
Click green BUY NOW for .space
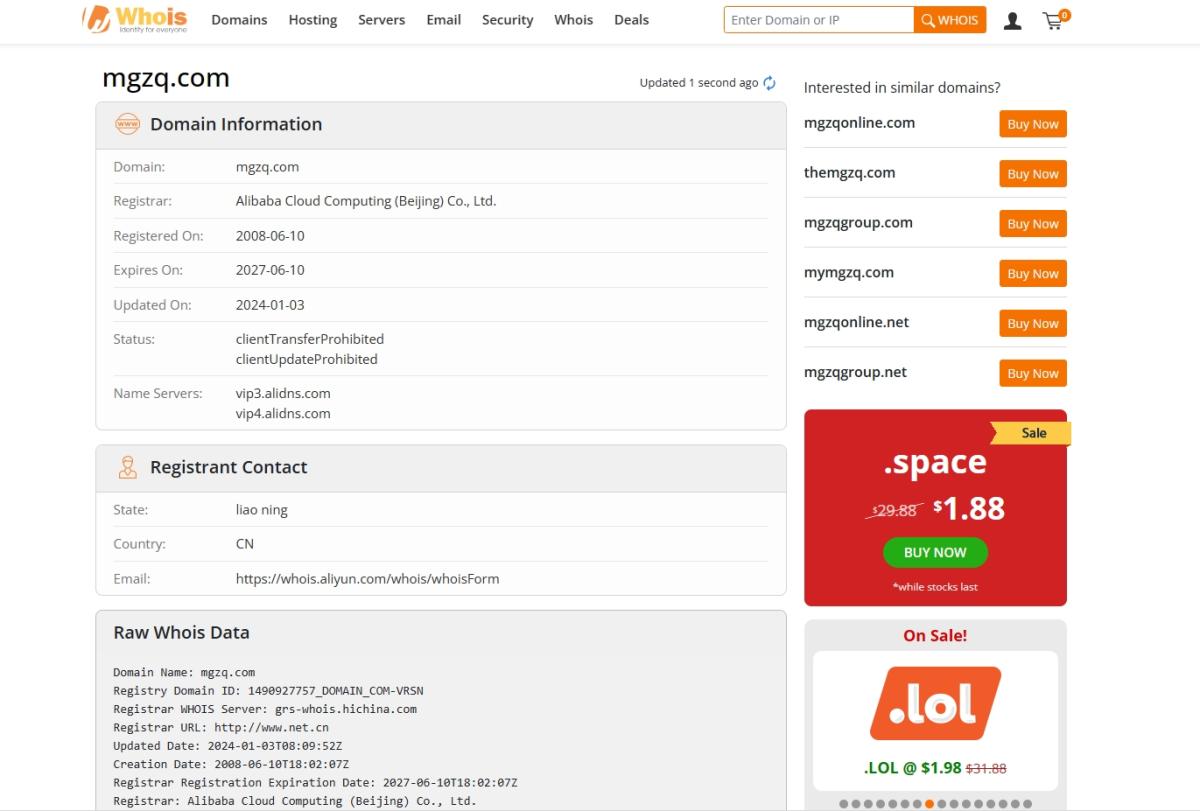pos(935,552)
